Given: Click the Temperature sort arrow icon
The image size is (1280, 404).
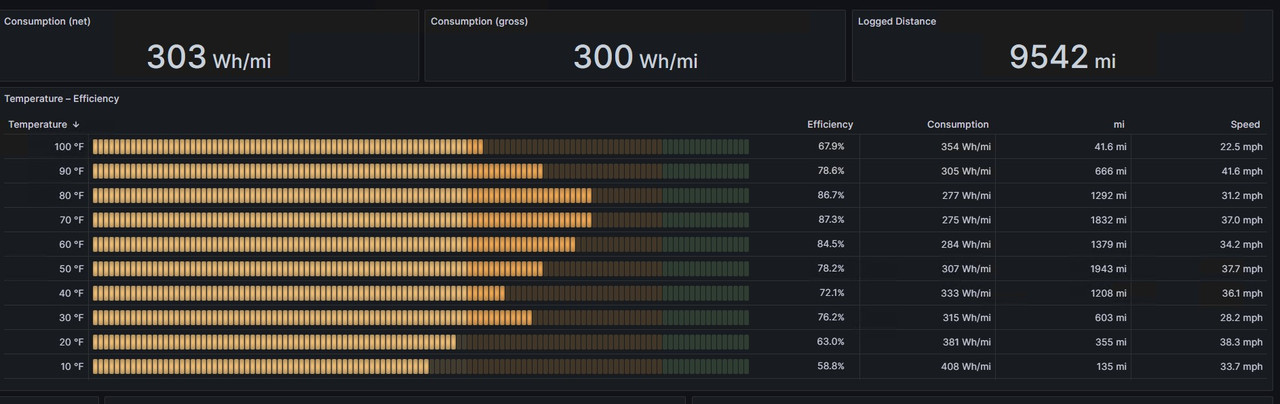Looking at the screenshot, I should coord(76,125).
